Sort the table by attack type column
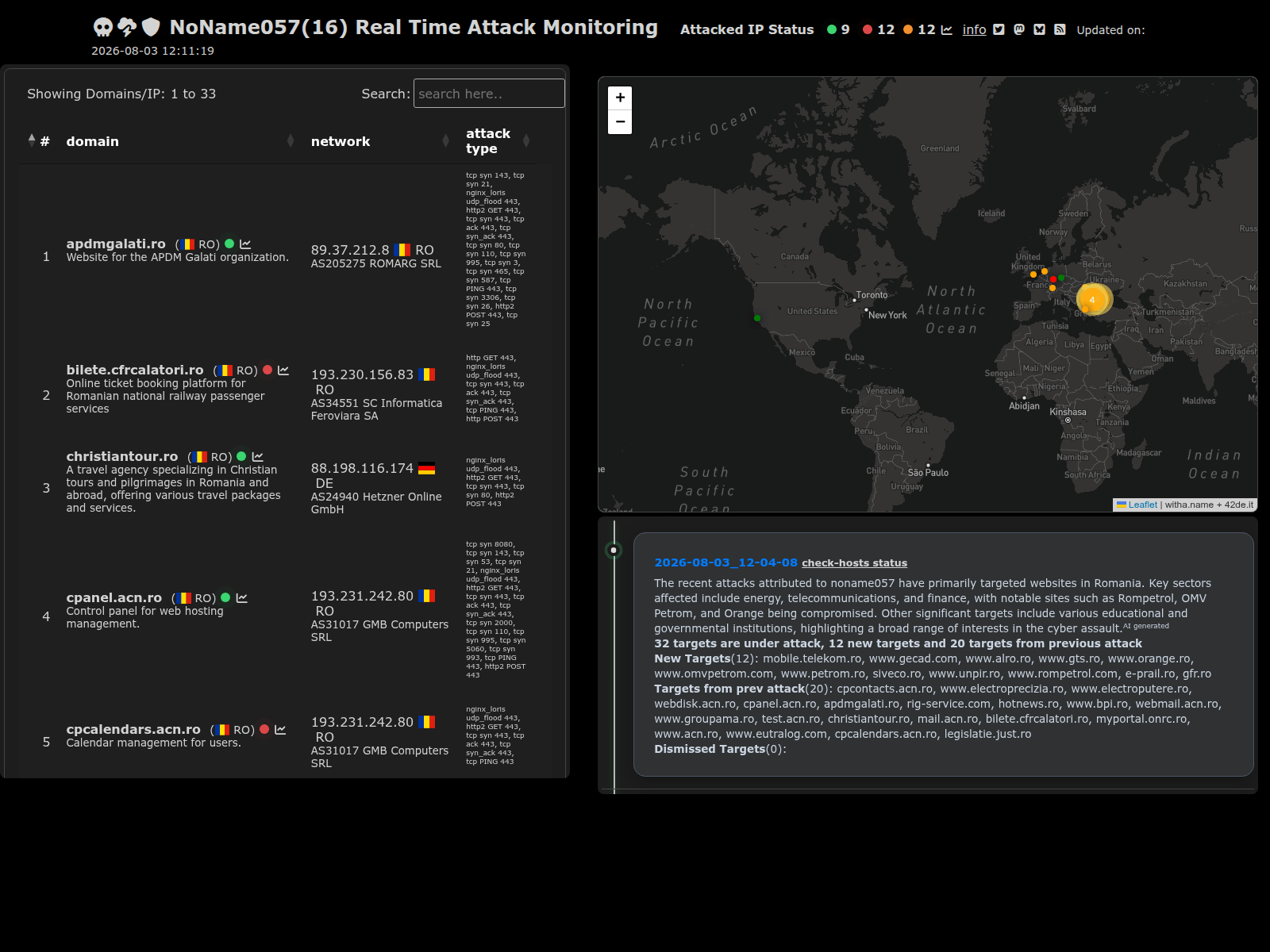Screen dimensions: 1270x952 (x=498, y=141)
